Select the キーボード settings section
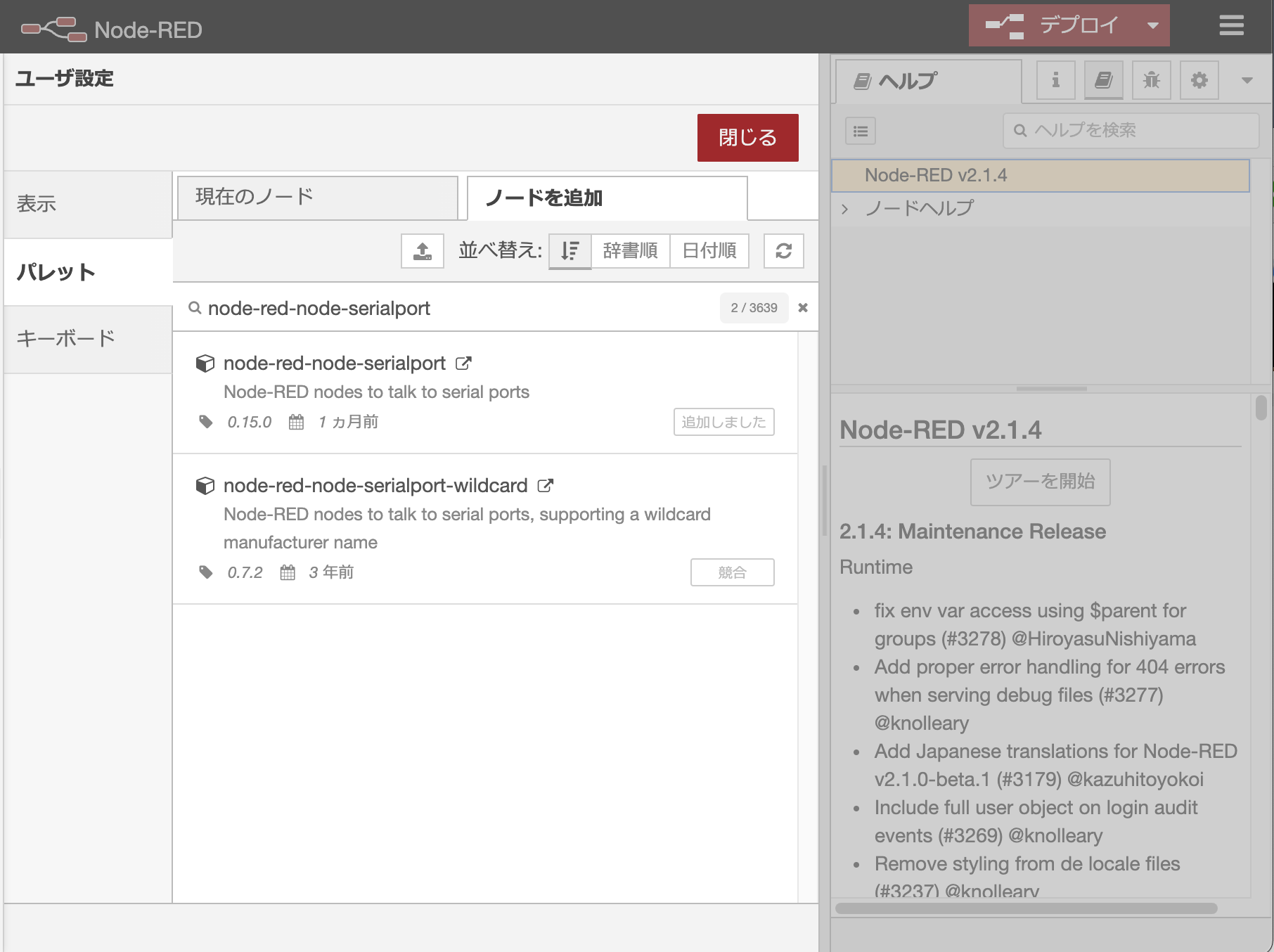 (67, 338)
